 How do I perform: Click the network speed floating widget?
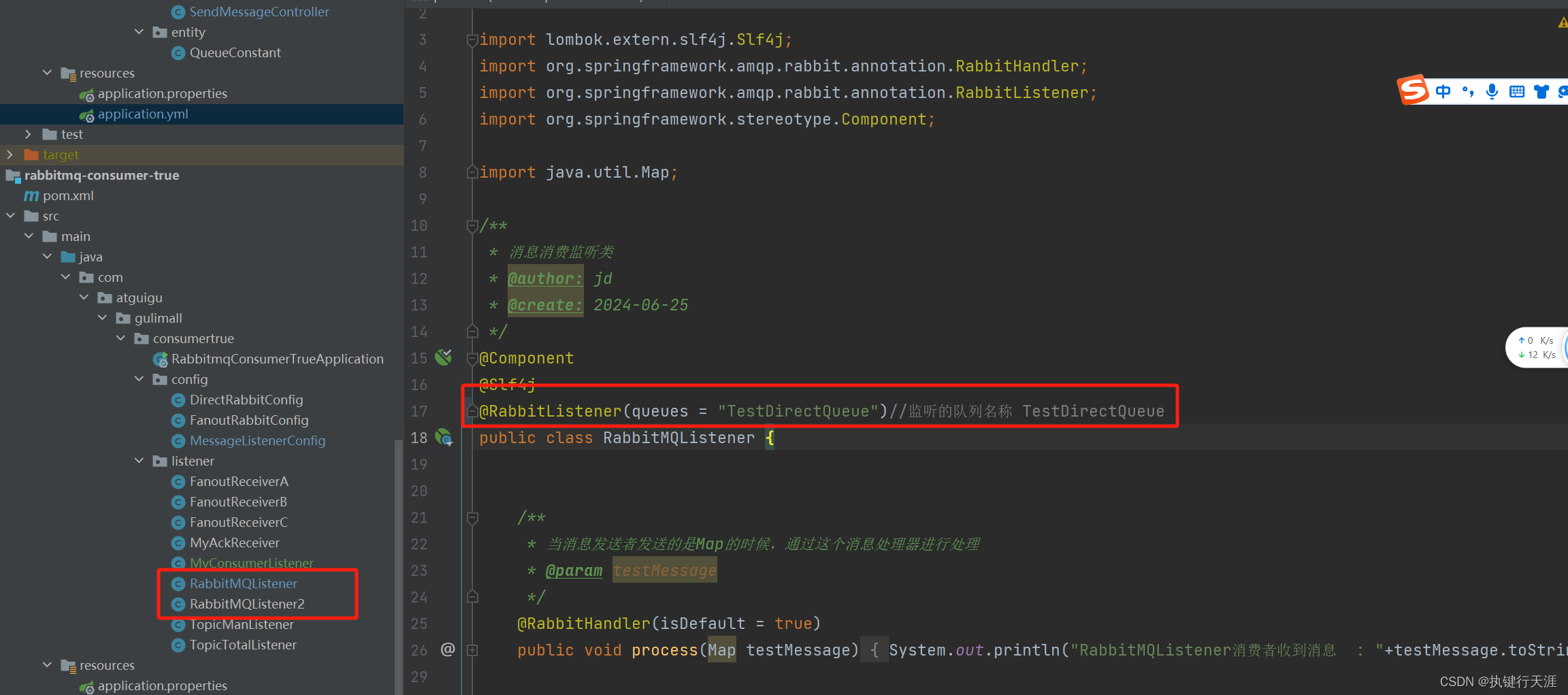[1537, 347]
